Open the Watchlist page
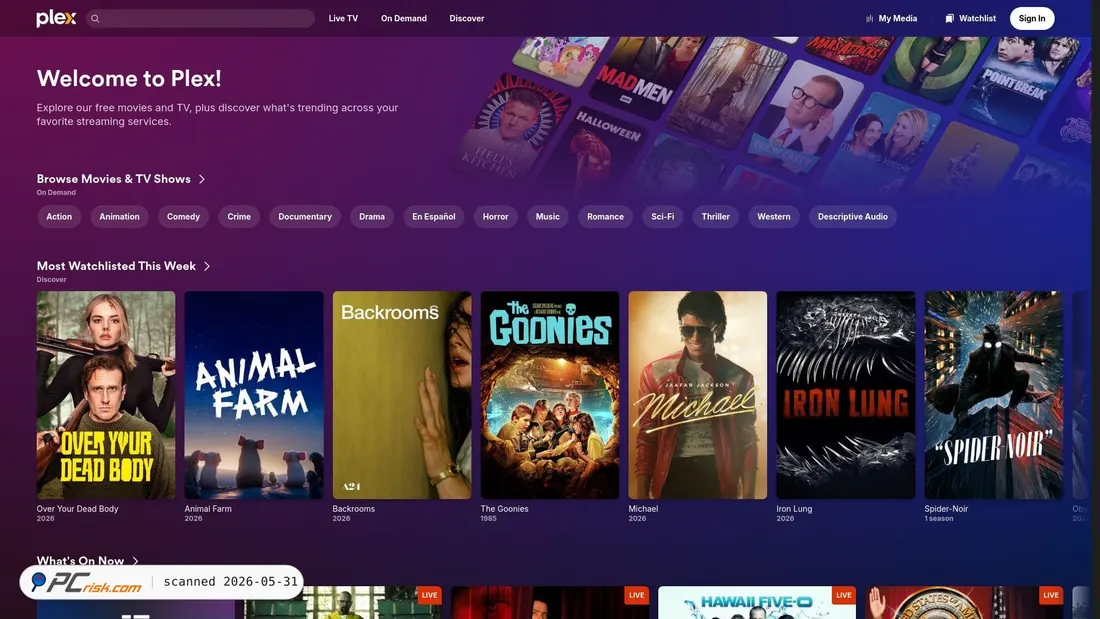Image resolution: width=1100 pixels, height=619 pixels. coord(971,19)
